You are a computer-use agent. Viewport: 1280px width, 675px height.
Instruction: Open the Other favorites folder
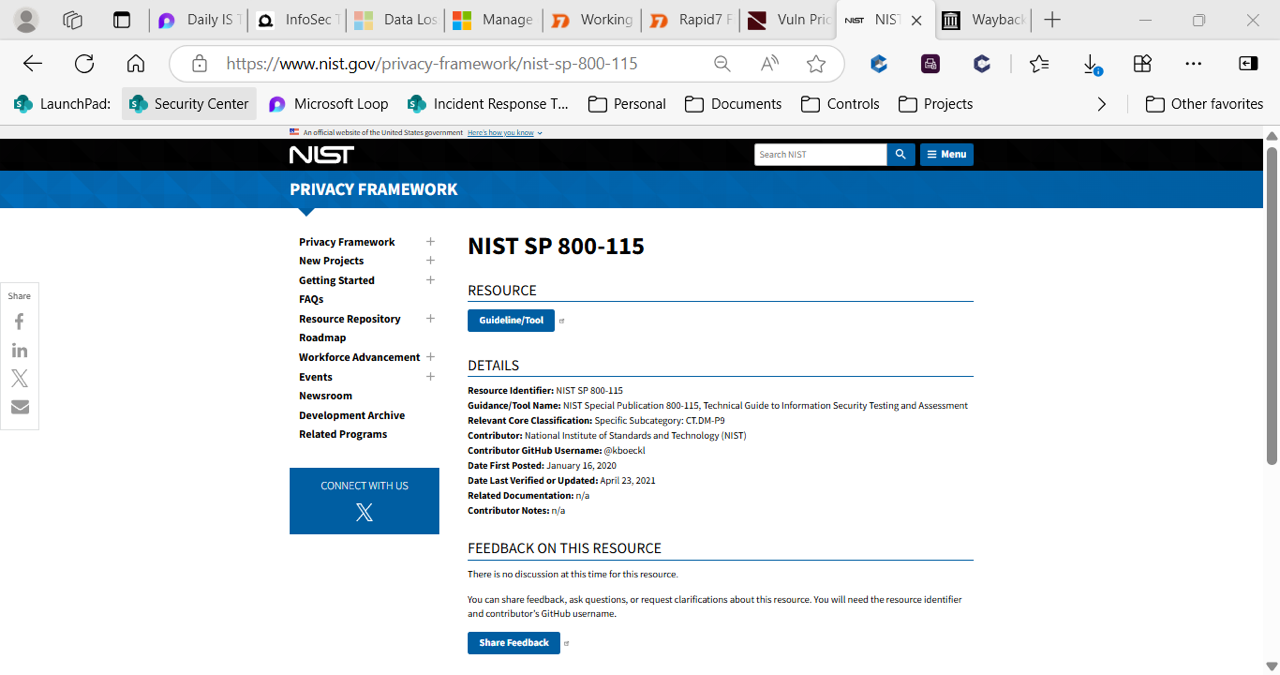pos(1204,104)
